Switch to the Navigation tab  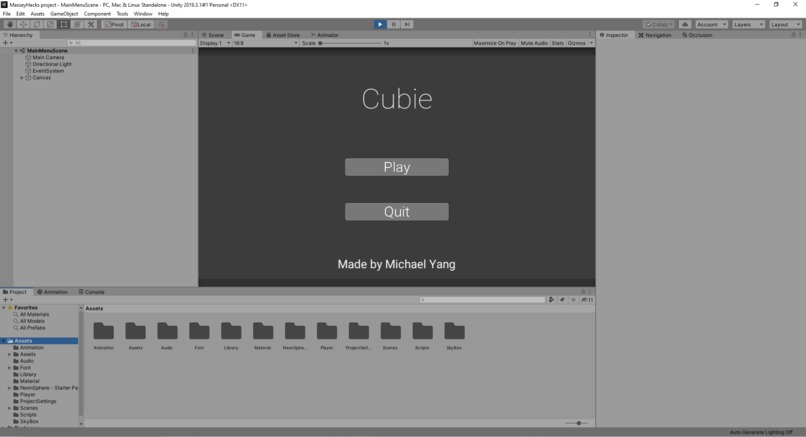[x=655, y=35]
